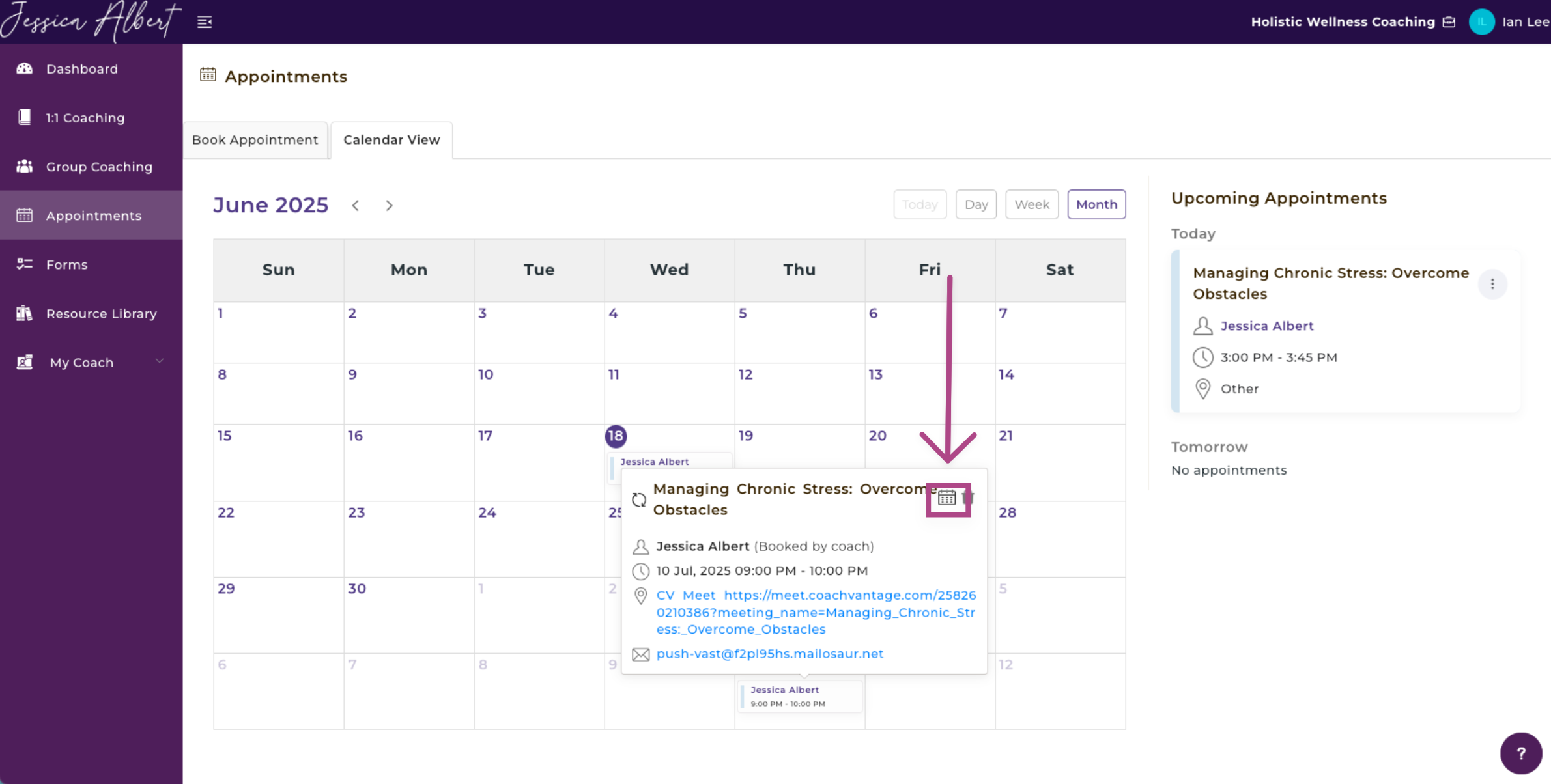
Task: Select Appointments in the sidebar
Action: 91,215
